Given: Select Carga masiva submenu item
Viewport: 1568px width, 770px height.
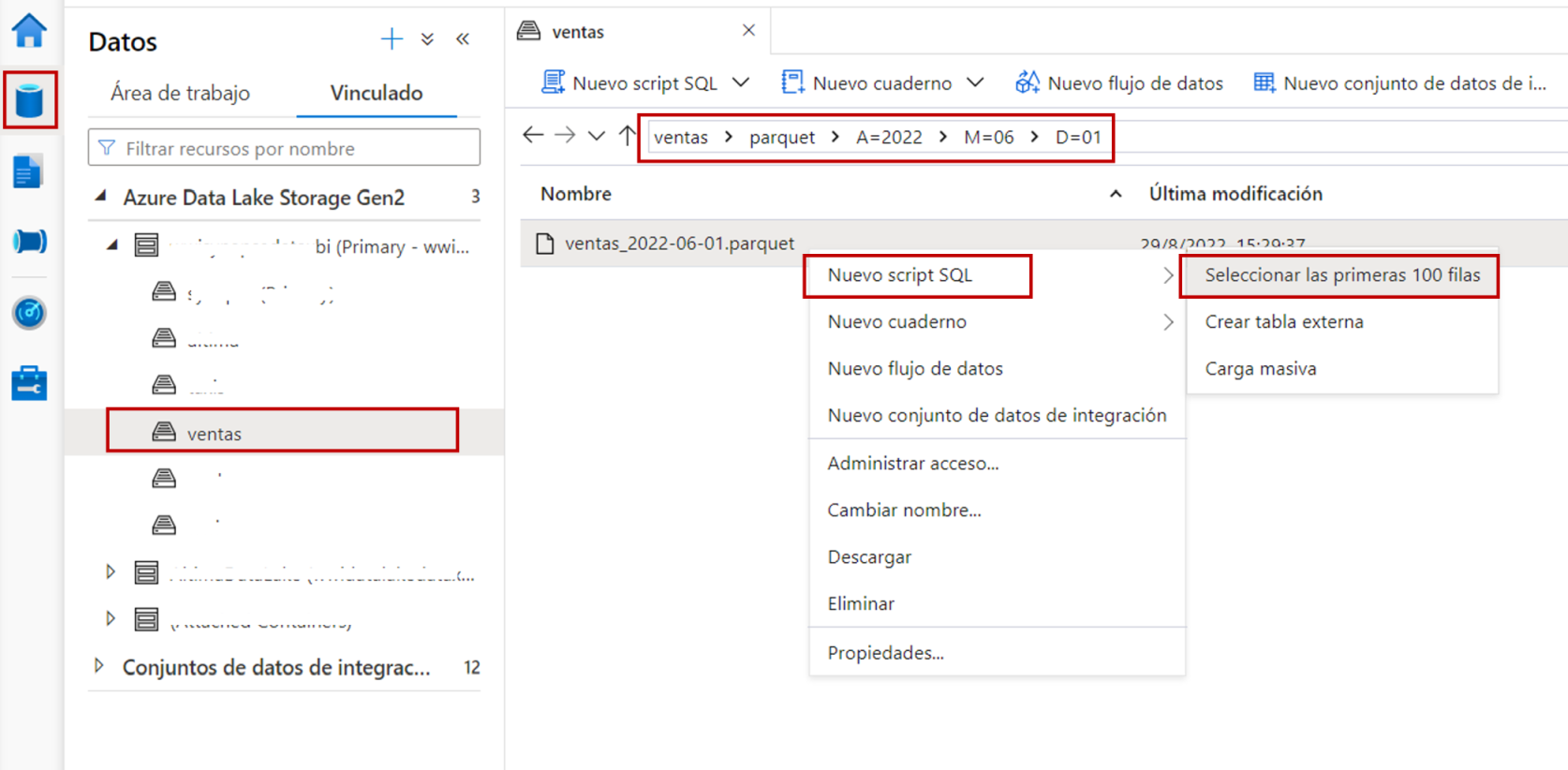Looking at the screenshot, I should click(1342, 369).
